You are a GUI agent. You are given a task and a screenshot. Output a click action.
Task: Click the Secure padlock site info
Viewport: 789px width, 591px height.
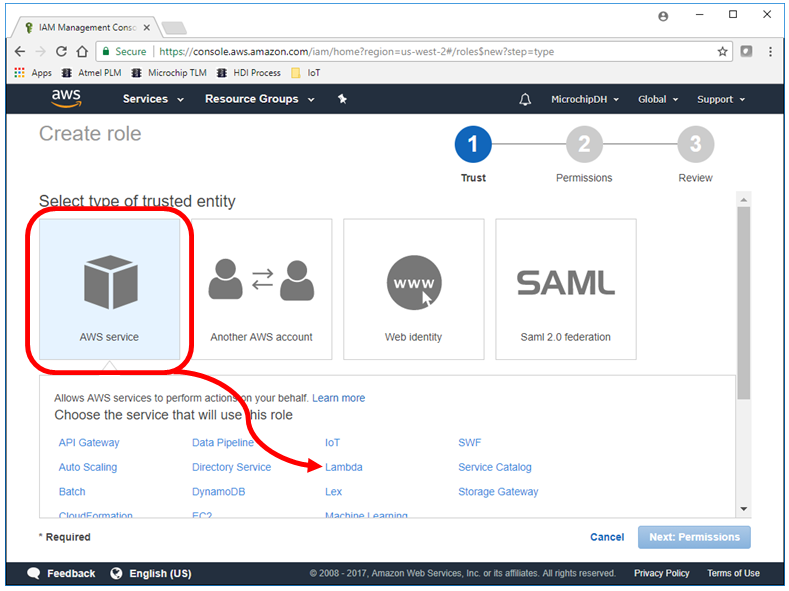pos(124,51)
